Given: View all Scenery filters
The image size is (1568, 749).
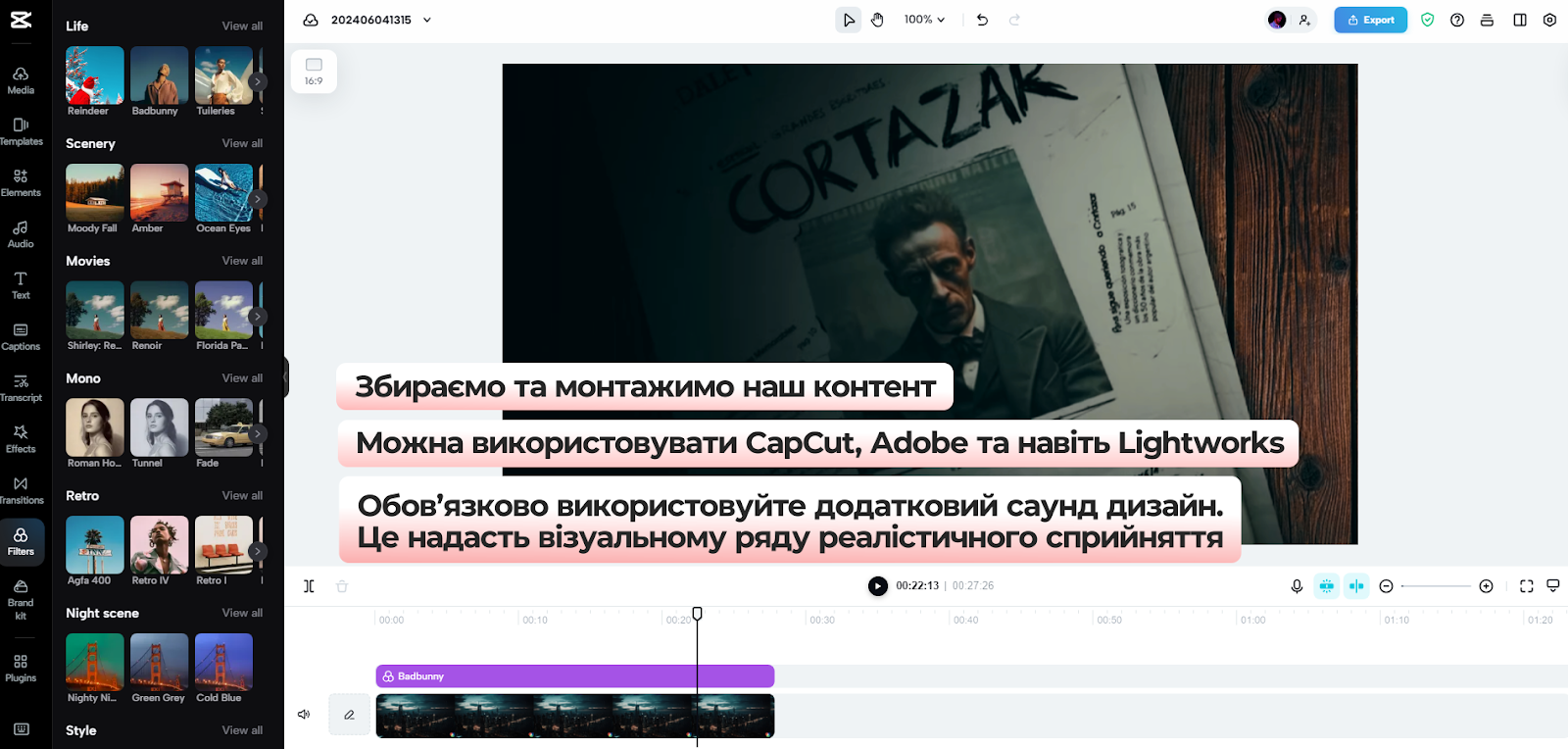Looking at the screenshot, I should (x=242, y=143).
